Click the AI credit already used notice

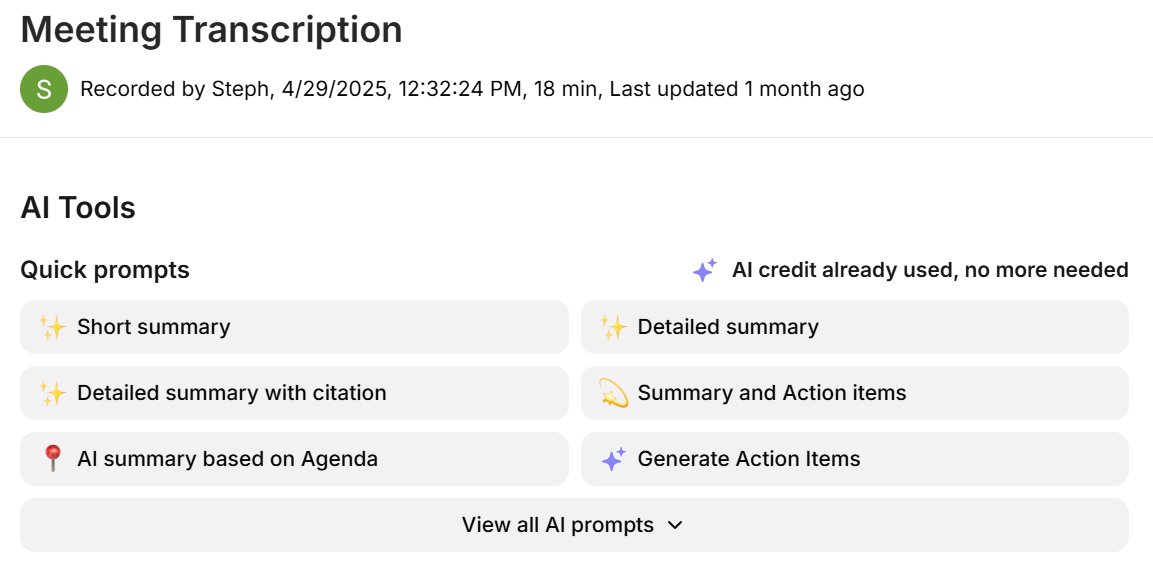click(x=930, y=270)
